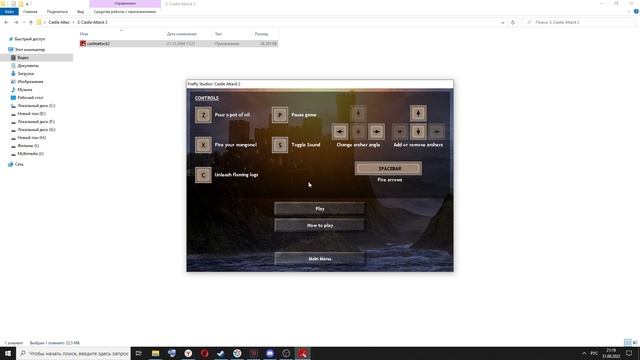Image resolution: width=640 pixels, height=360 pixels.
Task: Open the How to play screen
Action: 320,225
